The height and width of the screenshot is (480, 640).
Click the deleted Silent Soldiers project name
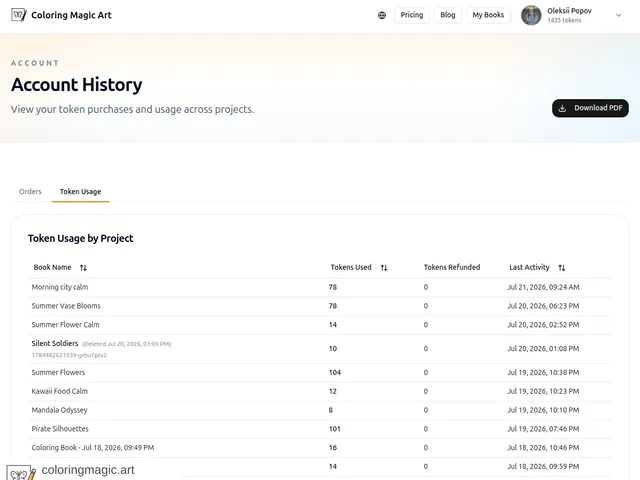click(55, 344)
